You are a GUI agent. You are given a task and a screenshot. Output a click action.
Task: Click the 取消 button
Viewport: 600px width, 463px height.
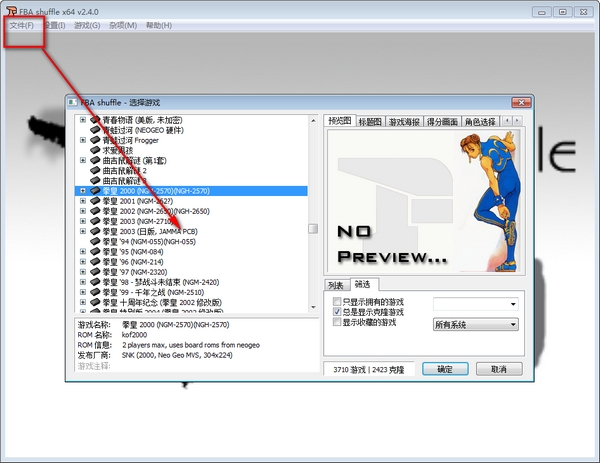499,369
